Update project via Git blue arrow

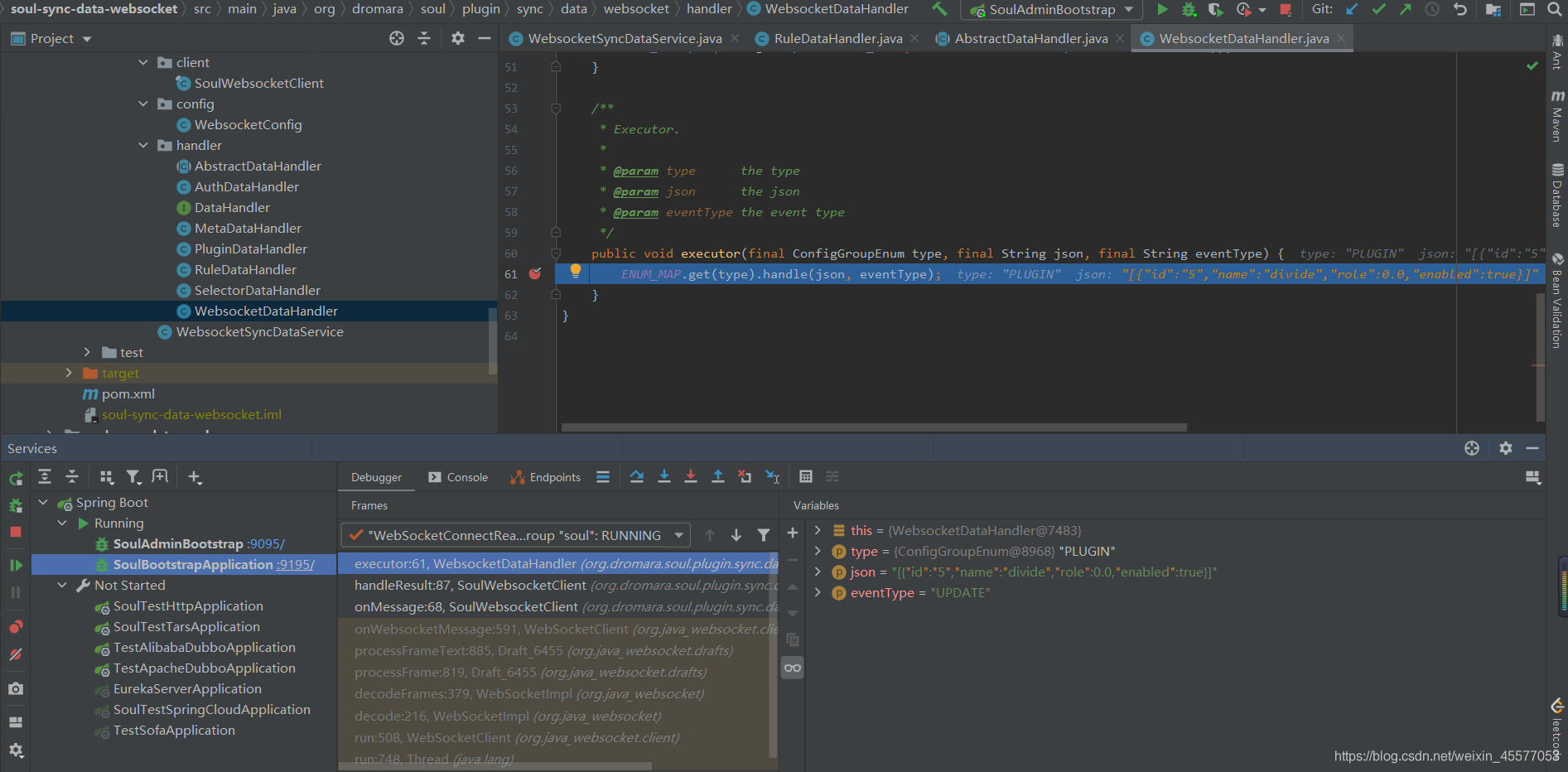tap(1352, 9)
